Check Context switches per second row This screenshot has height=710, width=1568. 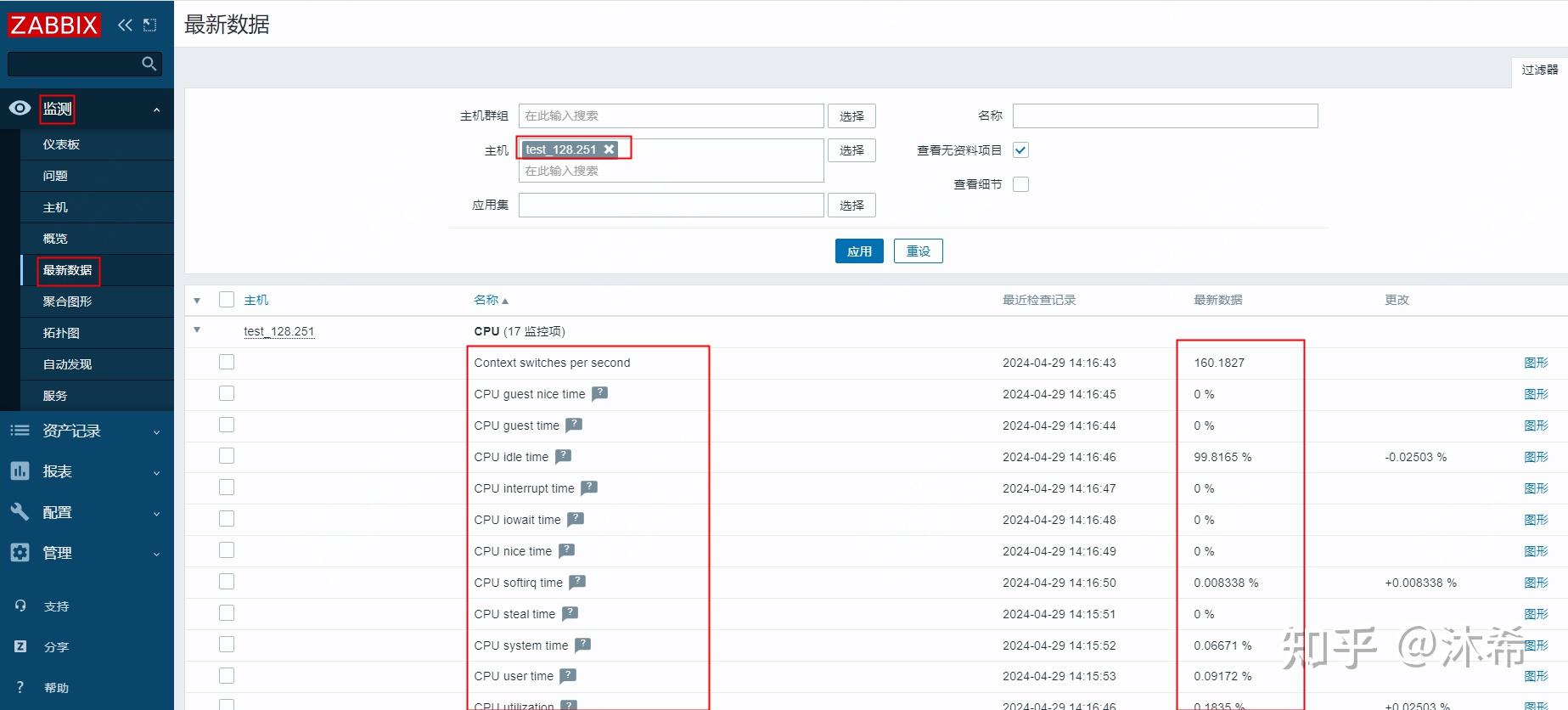pyautogui.click(x=227, y=362)
